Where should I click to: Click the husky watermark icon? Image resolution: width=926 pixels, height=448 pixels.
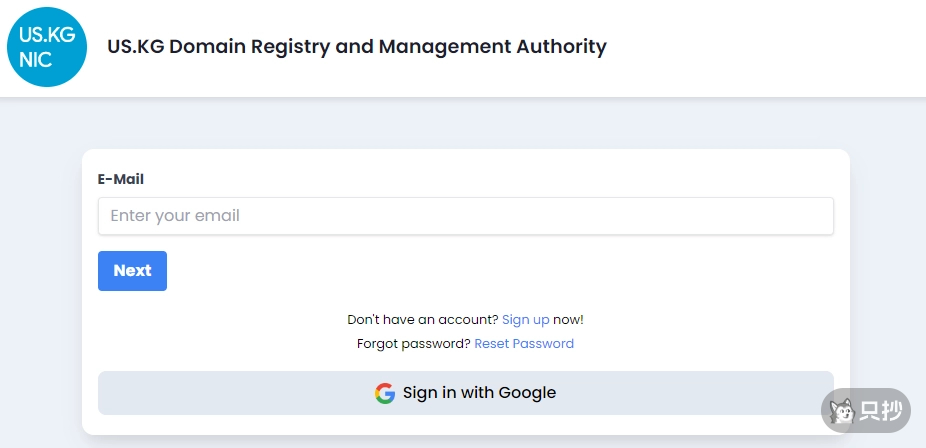(841, 410)
